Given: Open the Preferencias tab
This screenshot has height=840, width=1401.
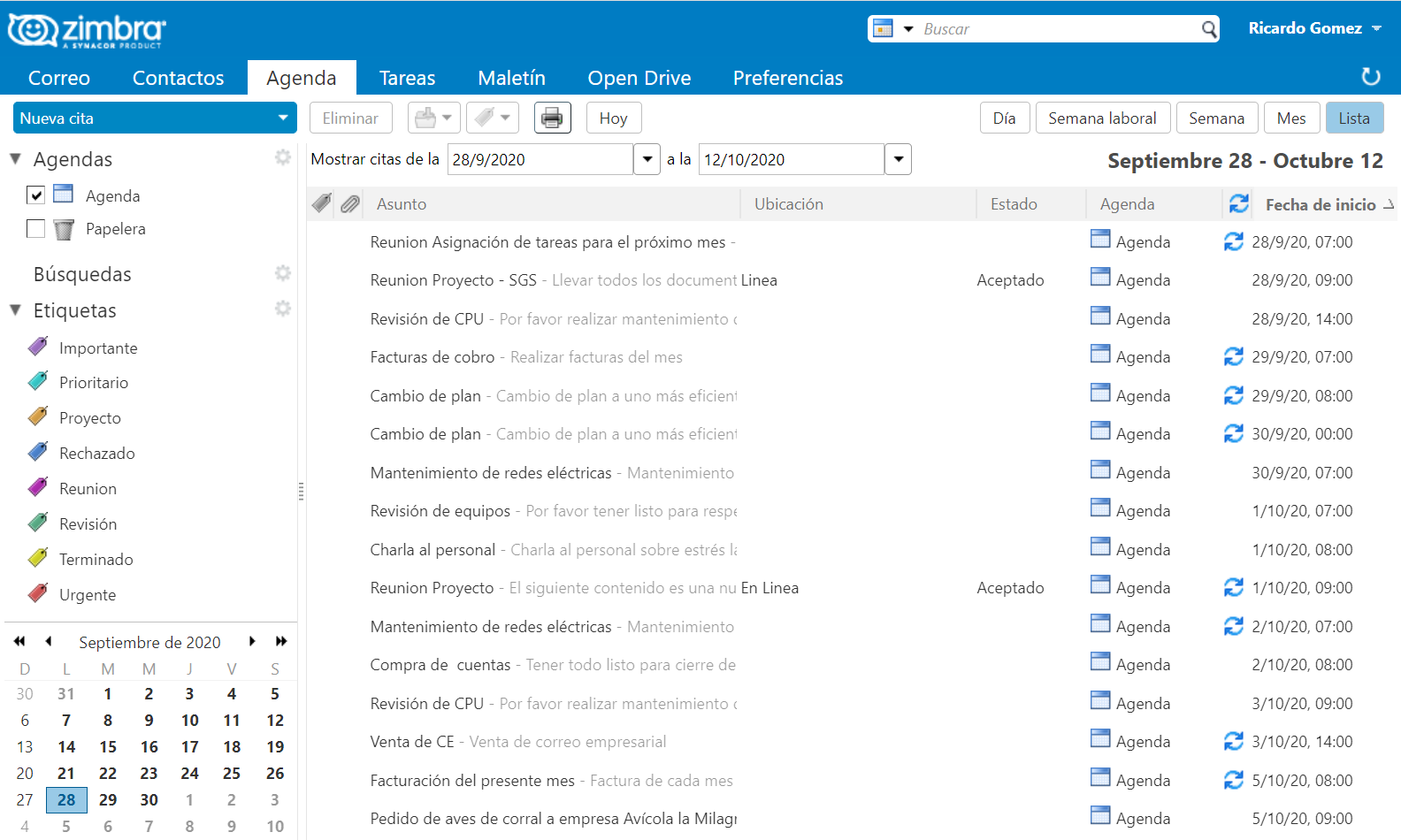Looking at the screenshot, I should pyautogui.click(x=787, y=78).
